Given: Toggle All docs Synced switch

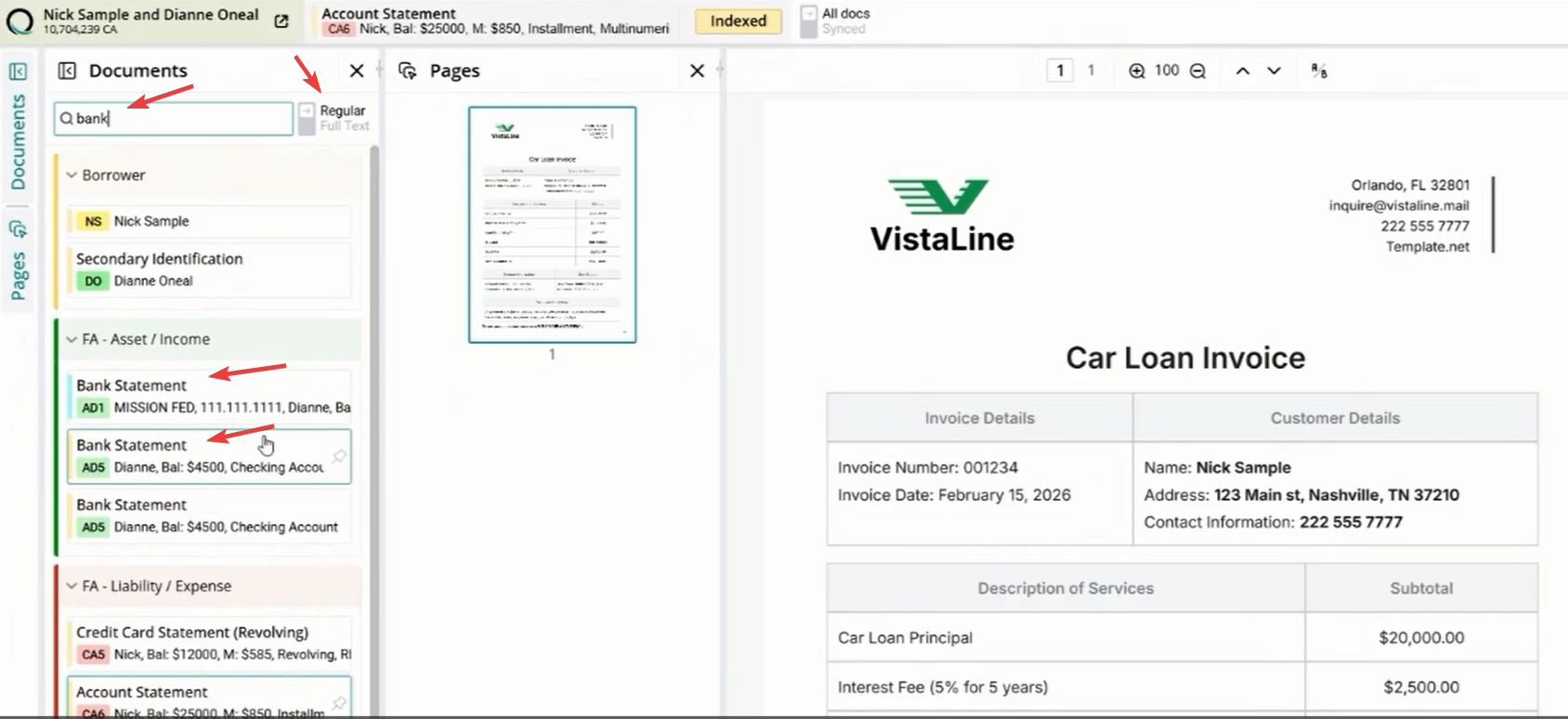Looking at the screenshot, I should (x=809, y=21).
